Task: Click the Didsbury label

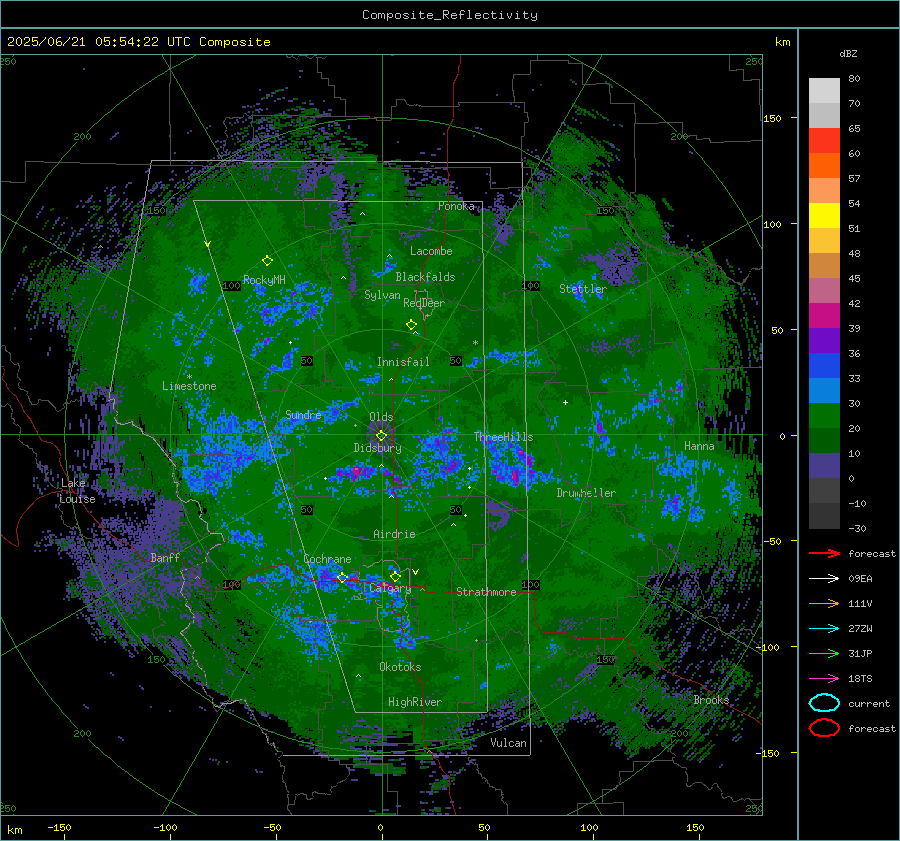Action: (x=377, y=448)
